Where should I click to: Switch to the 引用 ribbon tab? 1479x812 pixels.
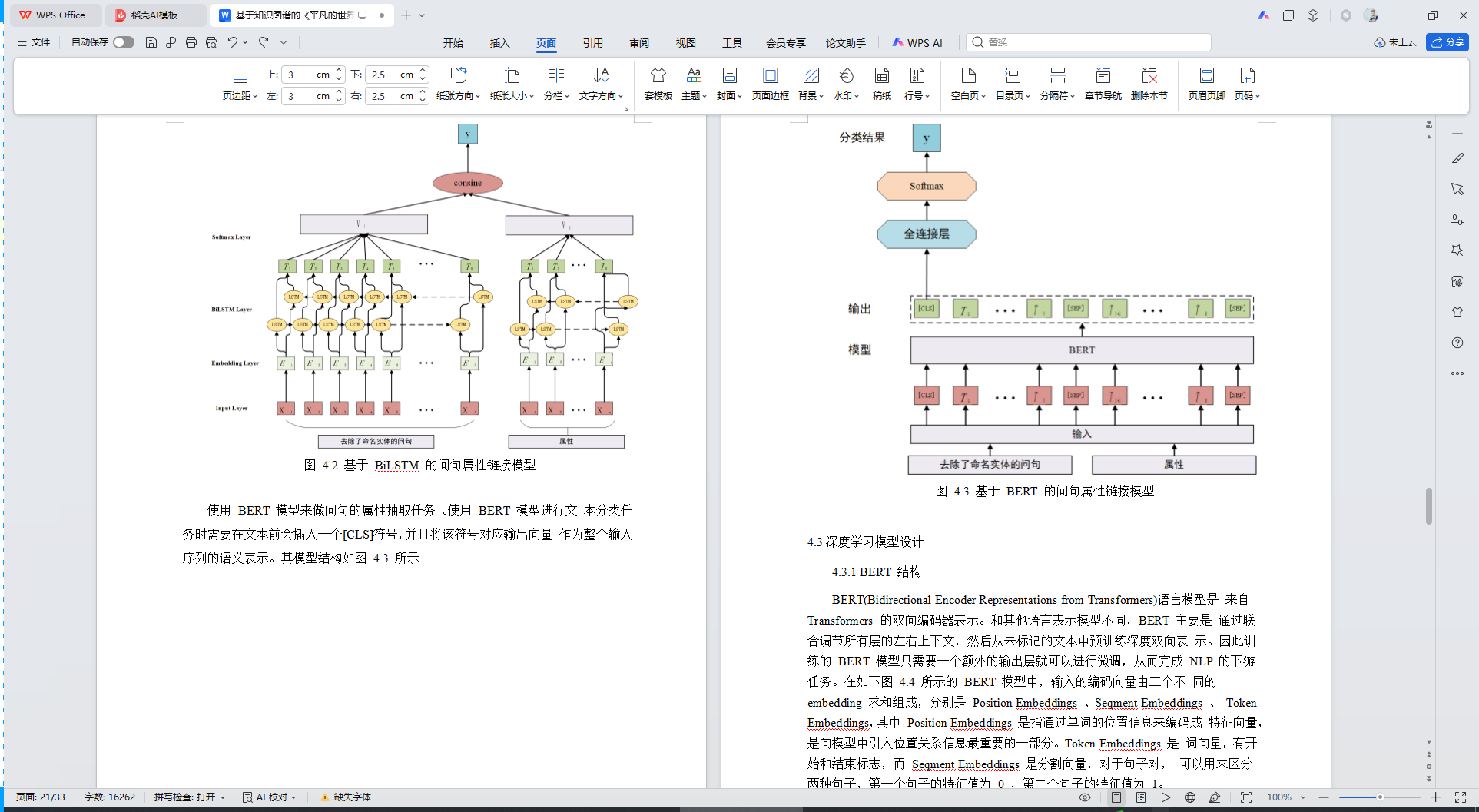pyautogui.click(x=592, y=43)
